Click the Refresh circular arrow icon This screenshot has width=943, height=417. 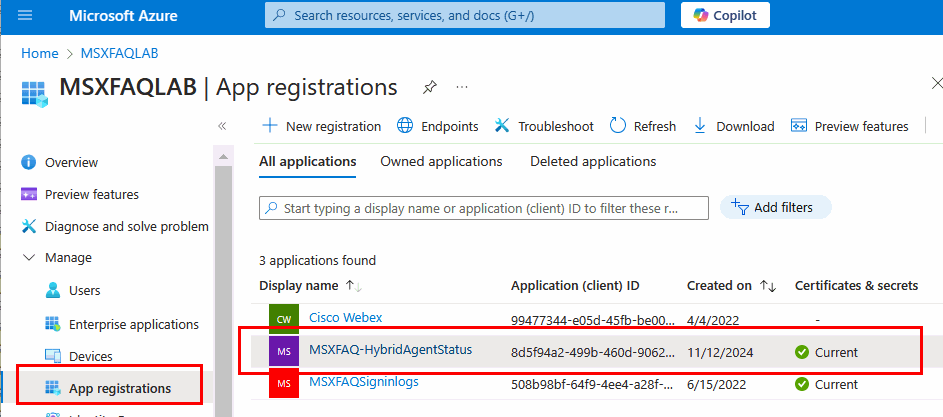[618, 126]
